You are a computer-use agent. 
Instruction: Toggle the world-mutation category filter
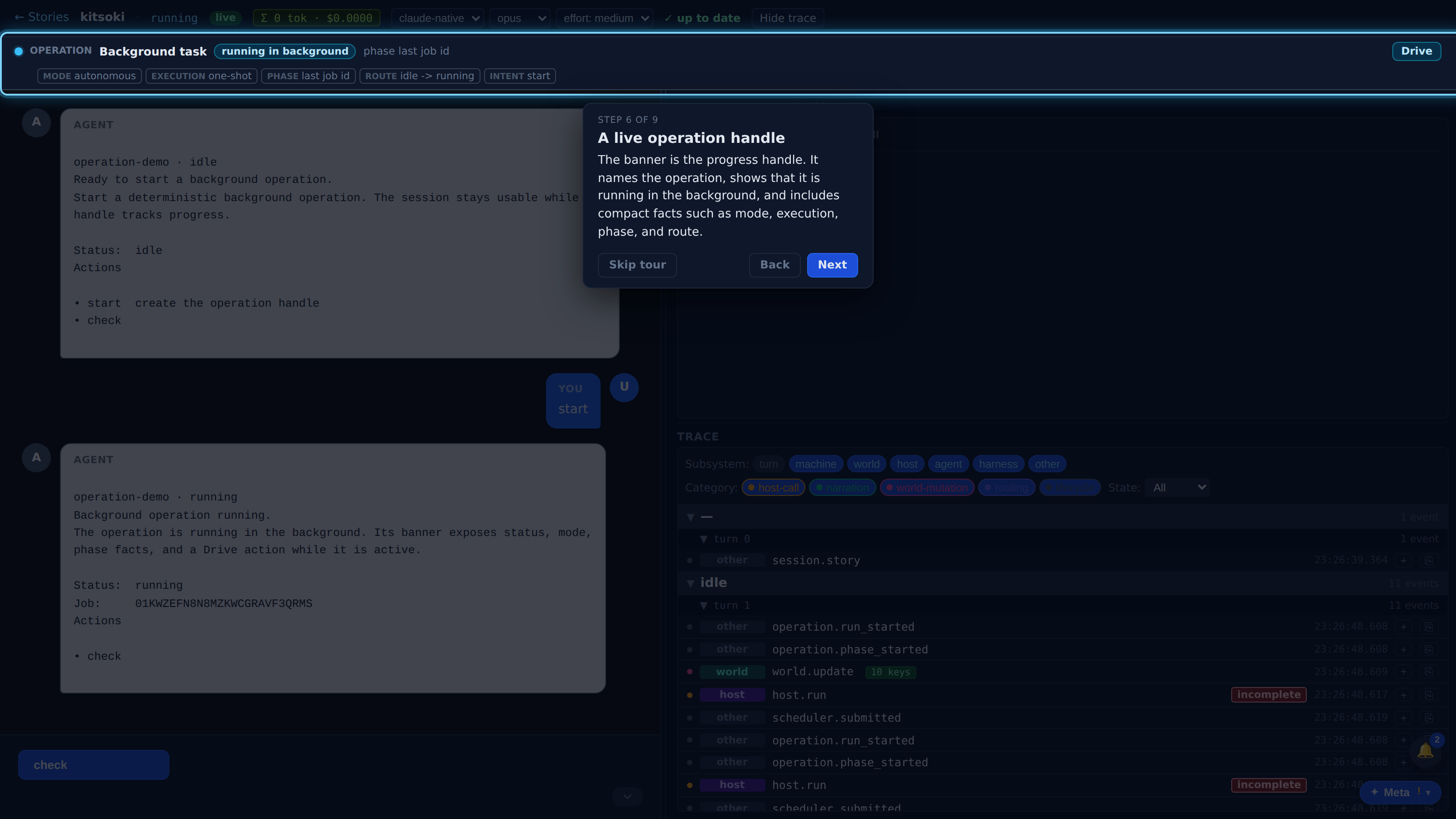tap(926, 487)
